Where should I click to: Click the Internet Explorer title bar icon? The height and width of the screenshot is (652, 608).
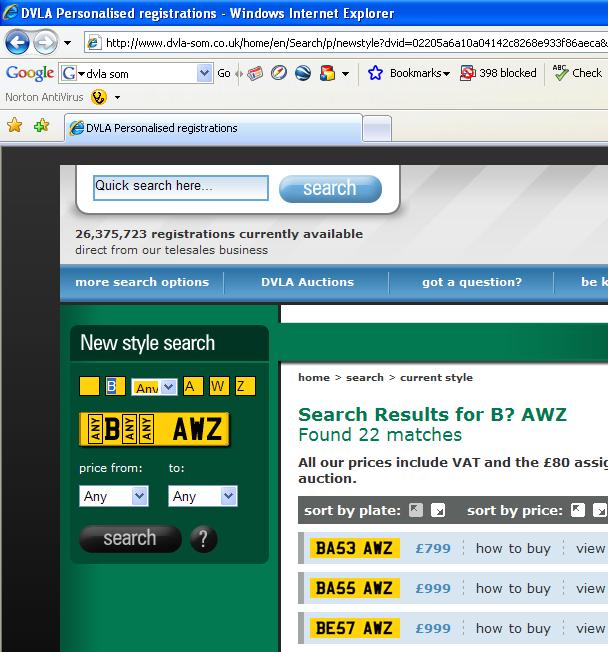click(10, 12)
